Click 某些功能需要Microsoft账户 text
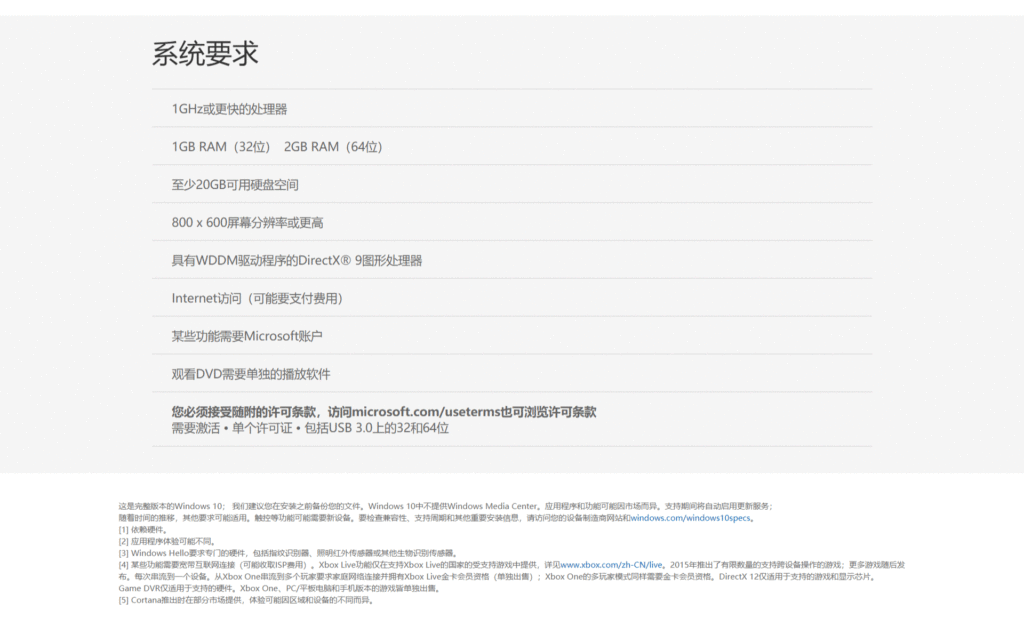Screen dimensions: 1024x642 point(247,336)
